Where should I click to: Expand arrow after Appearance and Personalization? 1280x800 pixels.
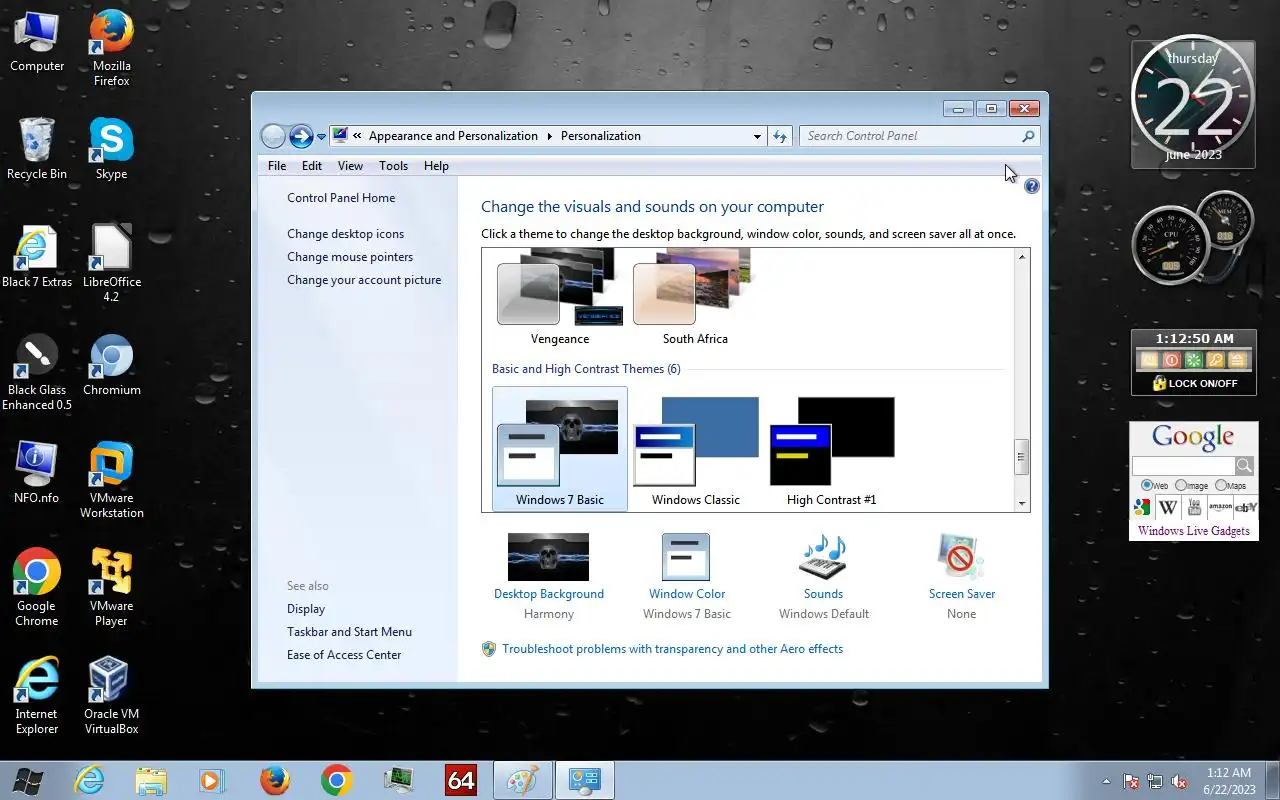(549, 136)
